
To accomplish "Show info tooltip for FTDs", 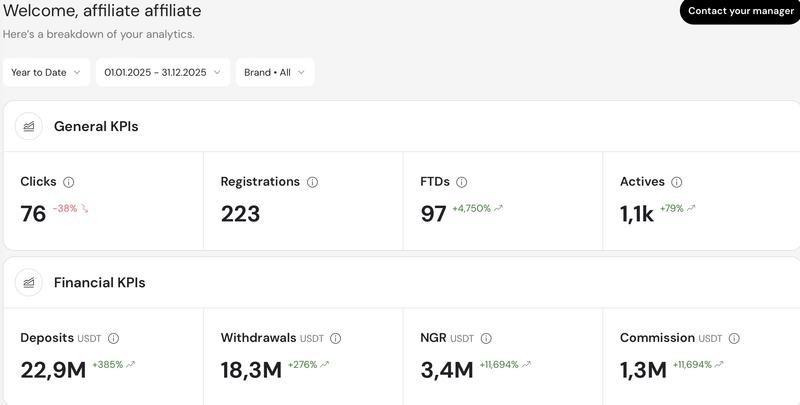I will 462,182.
